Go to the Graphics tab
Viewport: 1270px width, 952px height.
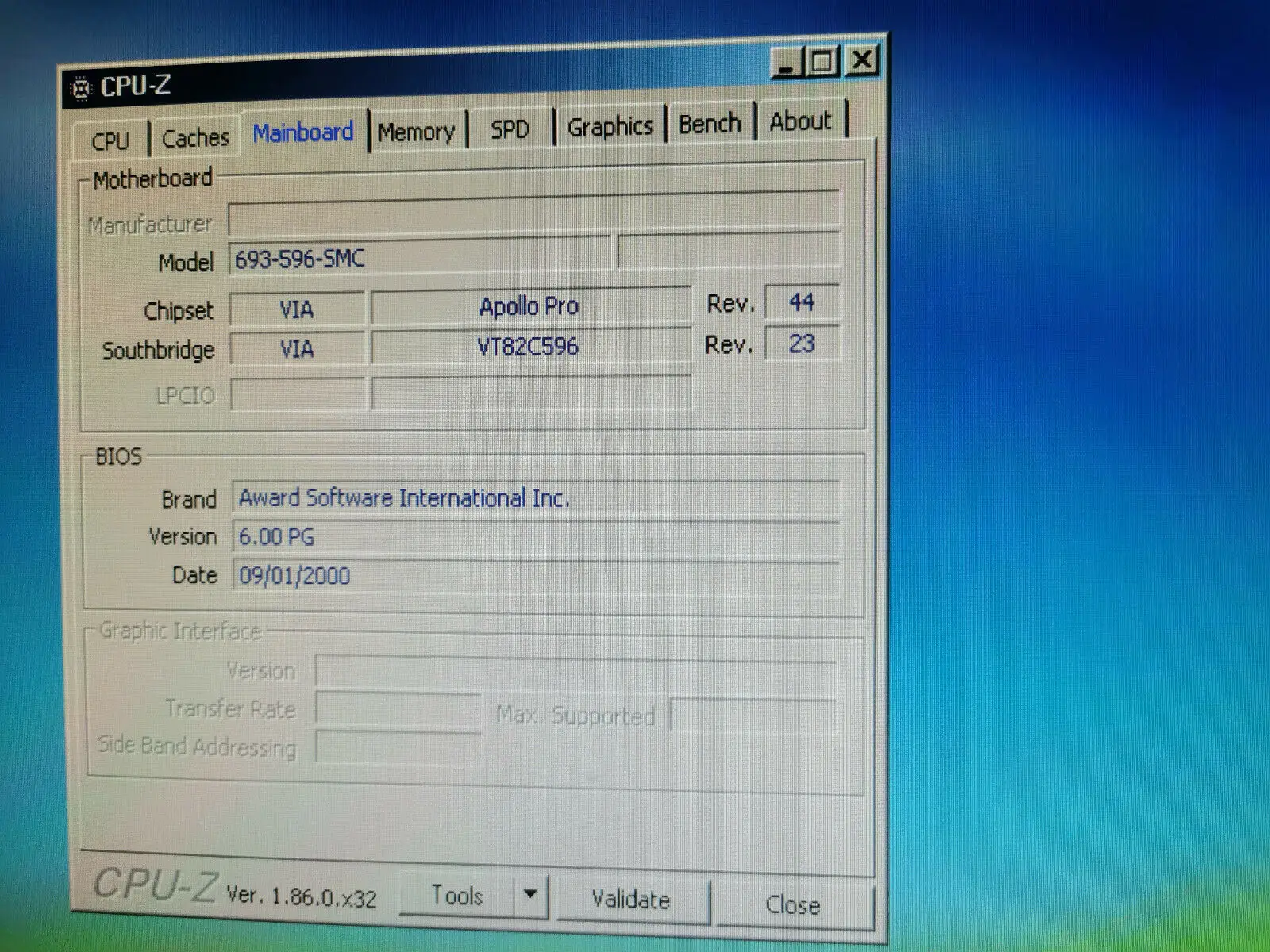point(610,125)
